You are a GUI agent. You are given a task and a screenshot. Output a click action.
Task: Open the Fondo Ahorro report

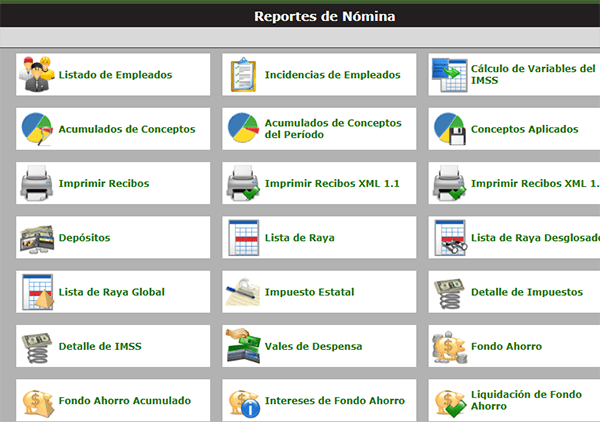(506, 346)
